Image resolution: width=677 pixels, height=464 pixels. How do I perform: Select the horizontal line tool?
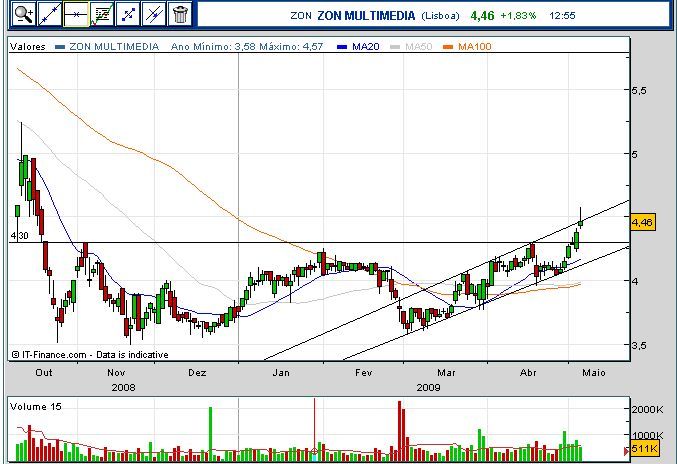pos(76,14)
